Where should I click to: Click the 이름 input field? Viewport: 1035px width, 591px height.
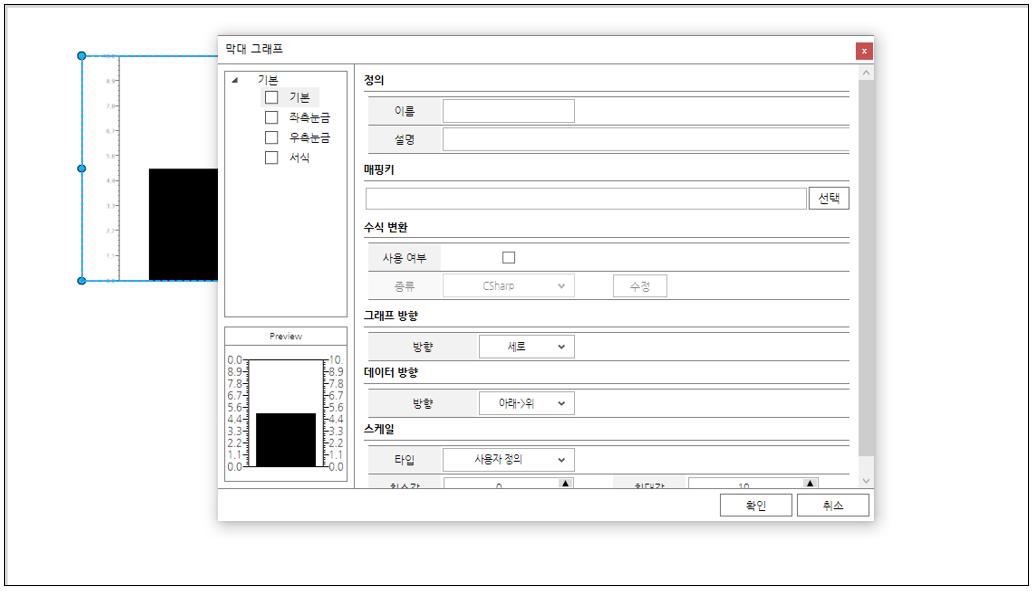point(508,111)
